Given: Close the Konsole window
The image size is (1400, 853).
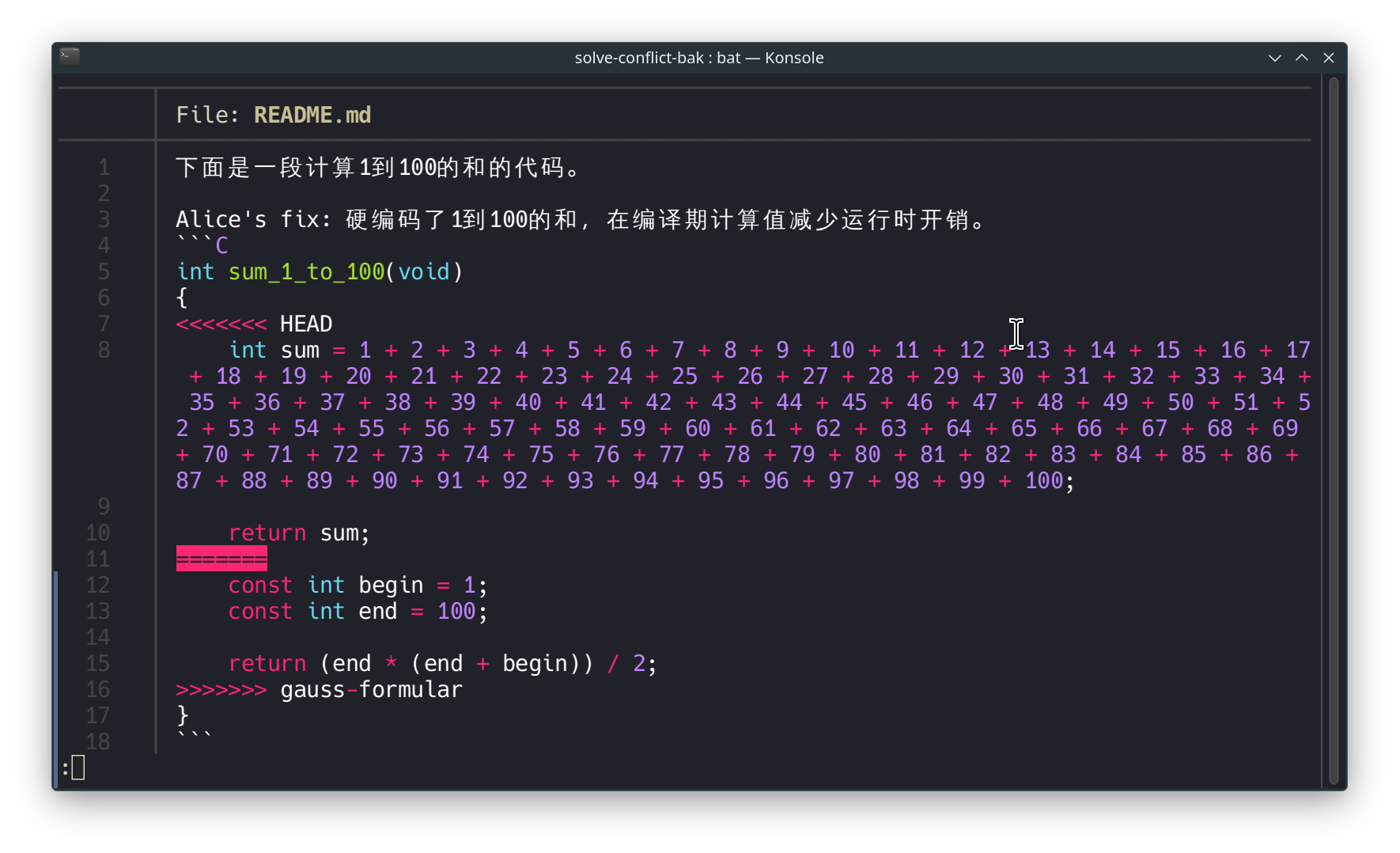Looking at the screenshot, I should click(1330, 58).
